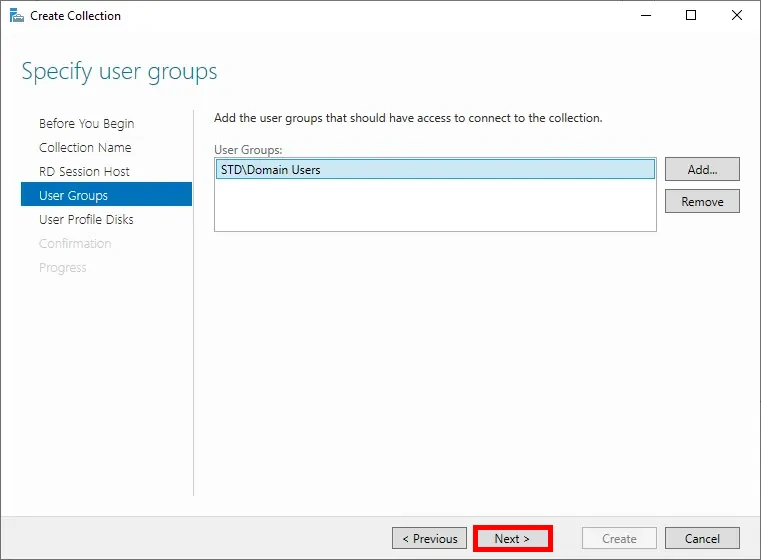Cancel the collection wizard
This screenshot has height=560, width=761.
point(702,539)
